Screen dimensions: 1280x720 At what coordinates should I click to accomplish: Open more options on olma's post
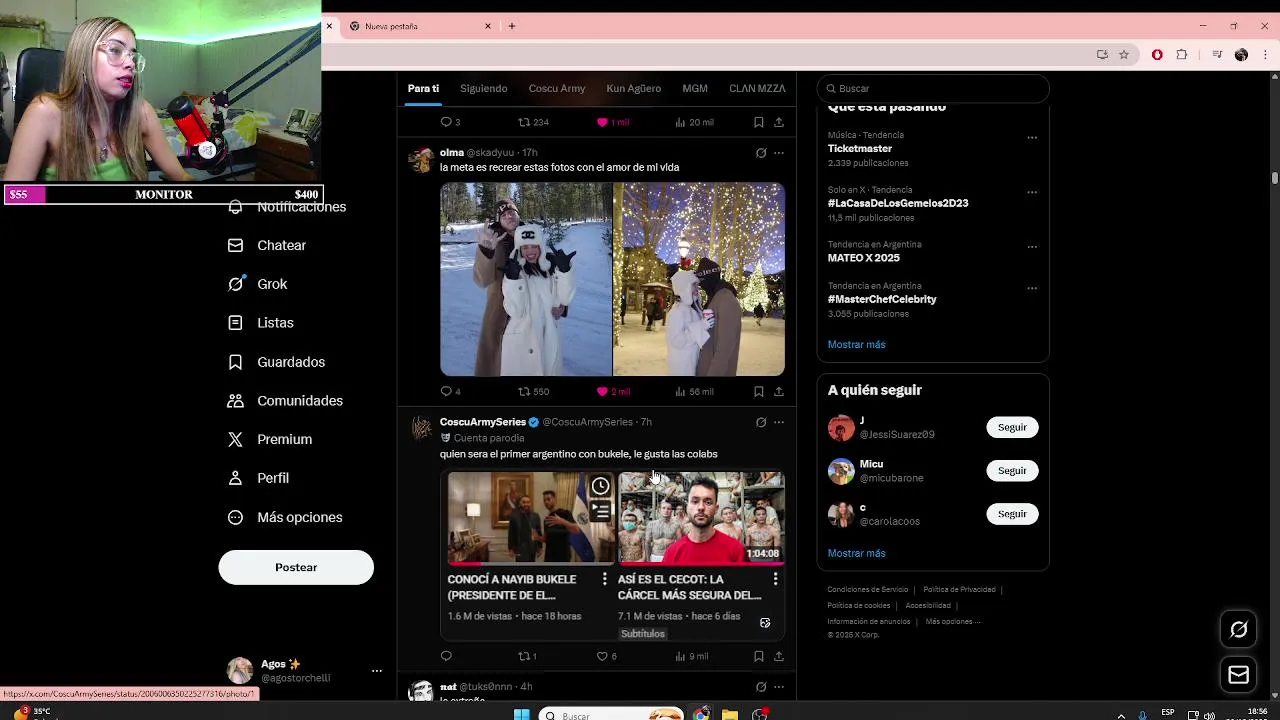pyautogui.click(x=779, y=153)
